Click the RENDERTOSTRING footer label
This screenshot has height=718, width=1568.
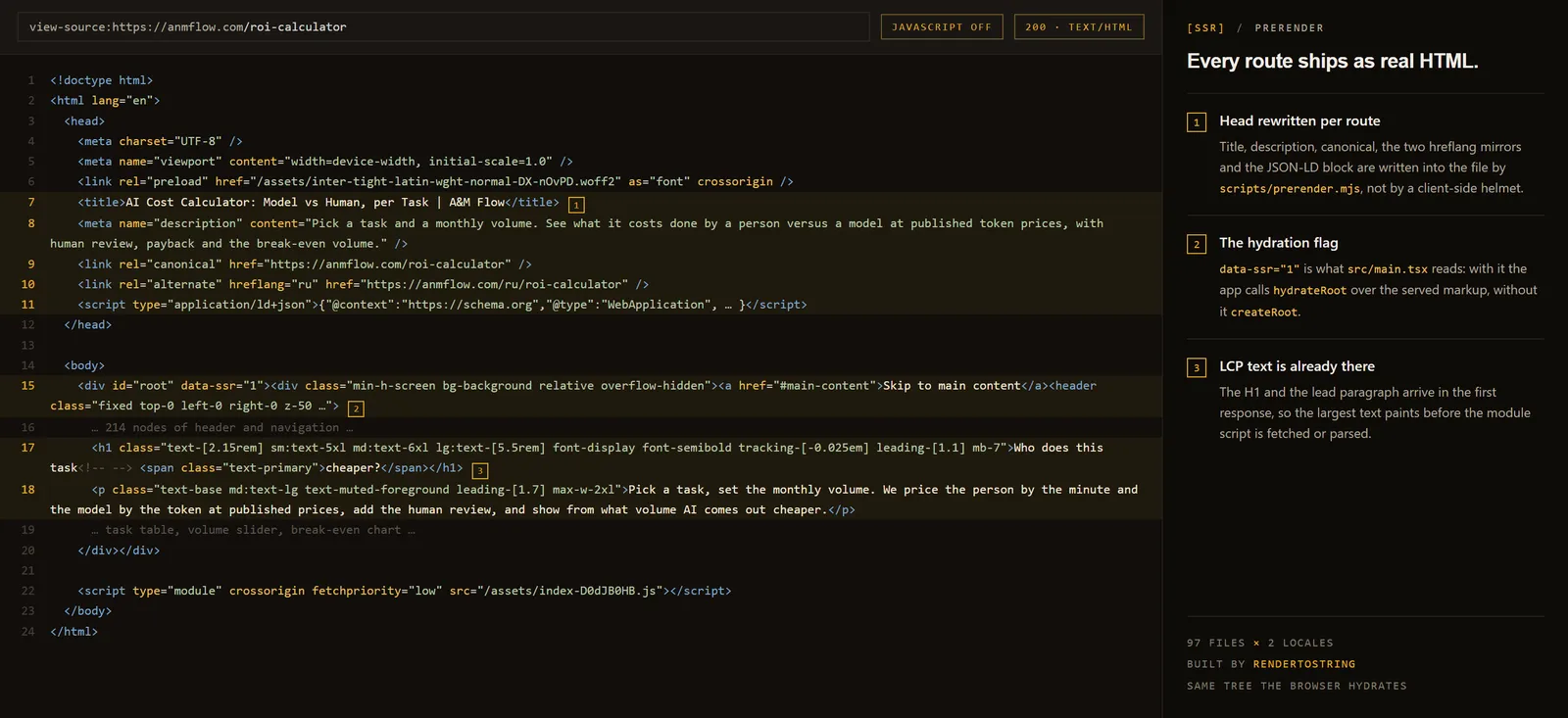coord(1304,664)
